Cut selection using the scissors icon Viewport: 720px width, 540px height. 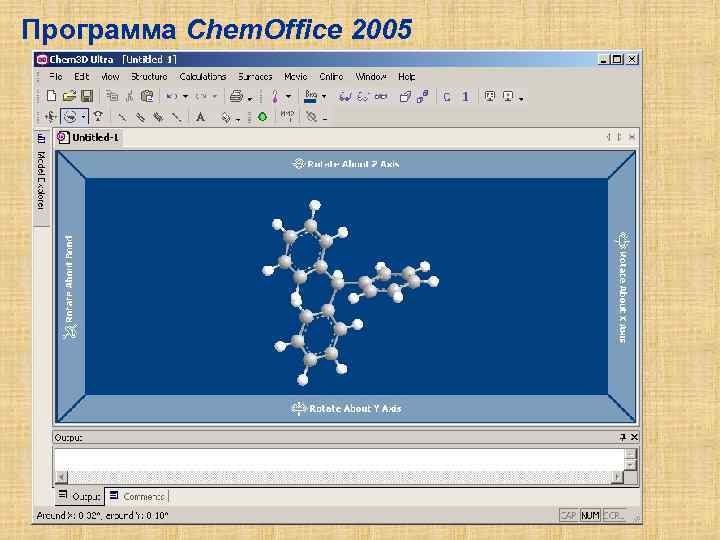(x=129, y=96)
